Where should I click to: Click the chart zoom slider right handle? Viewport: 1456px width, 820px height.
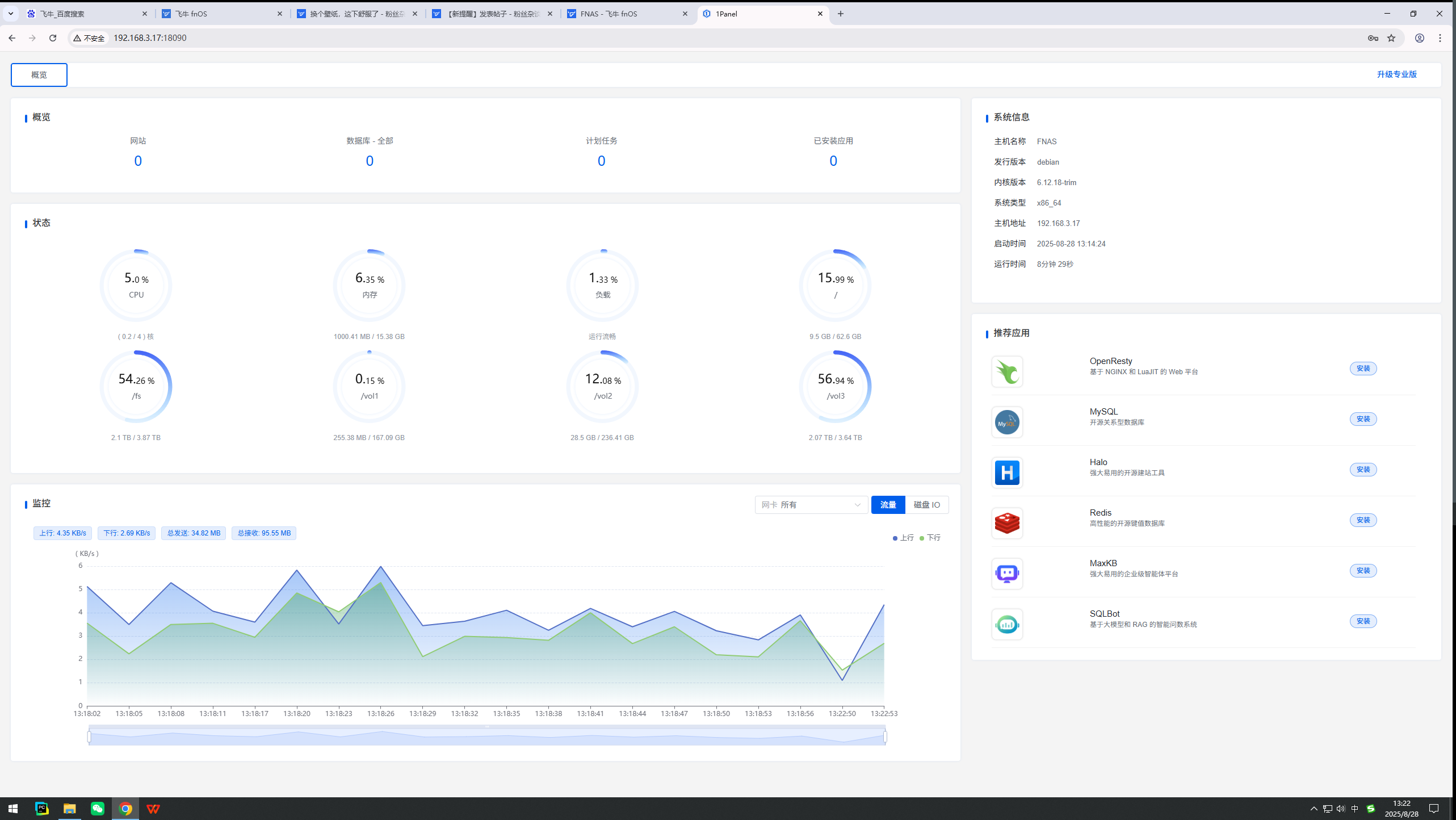pyautogui.click(x=885, y=737)
